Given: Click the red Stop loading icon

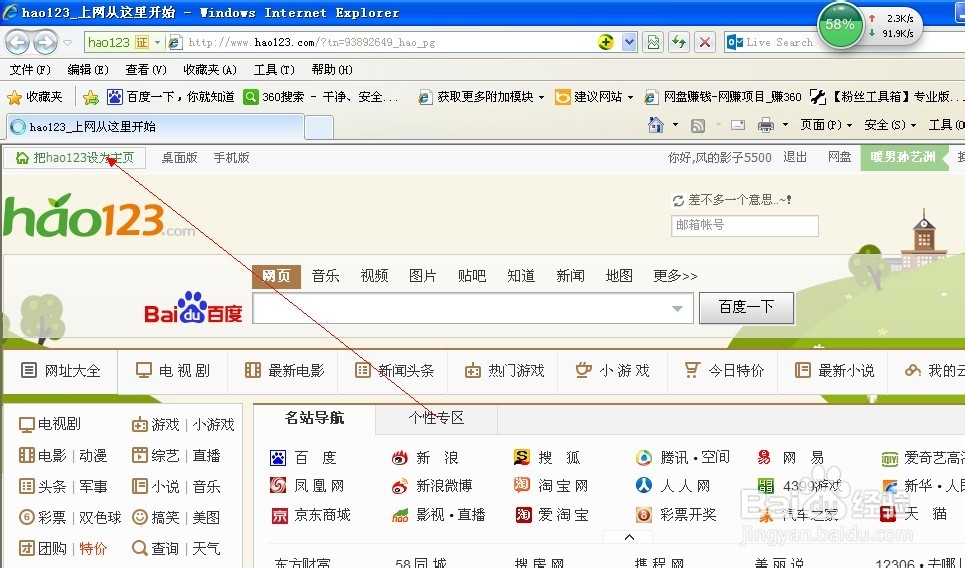Looking at the screenshot, I should (x=705, y=42).
